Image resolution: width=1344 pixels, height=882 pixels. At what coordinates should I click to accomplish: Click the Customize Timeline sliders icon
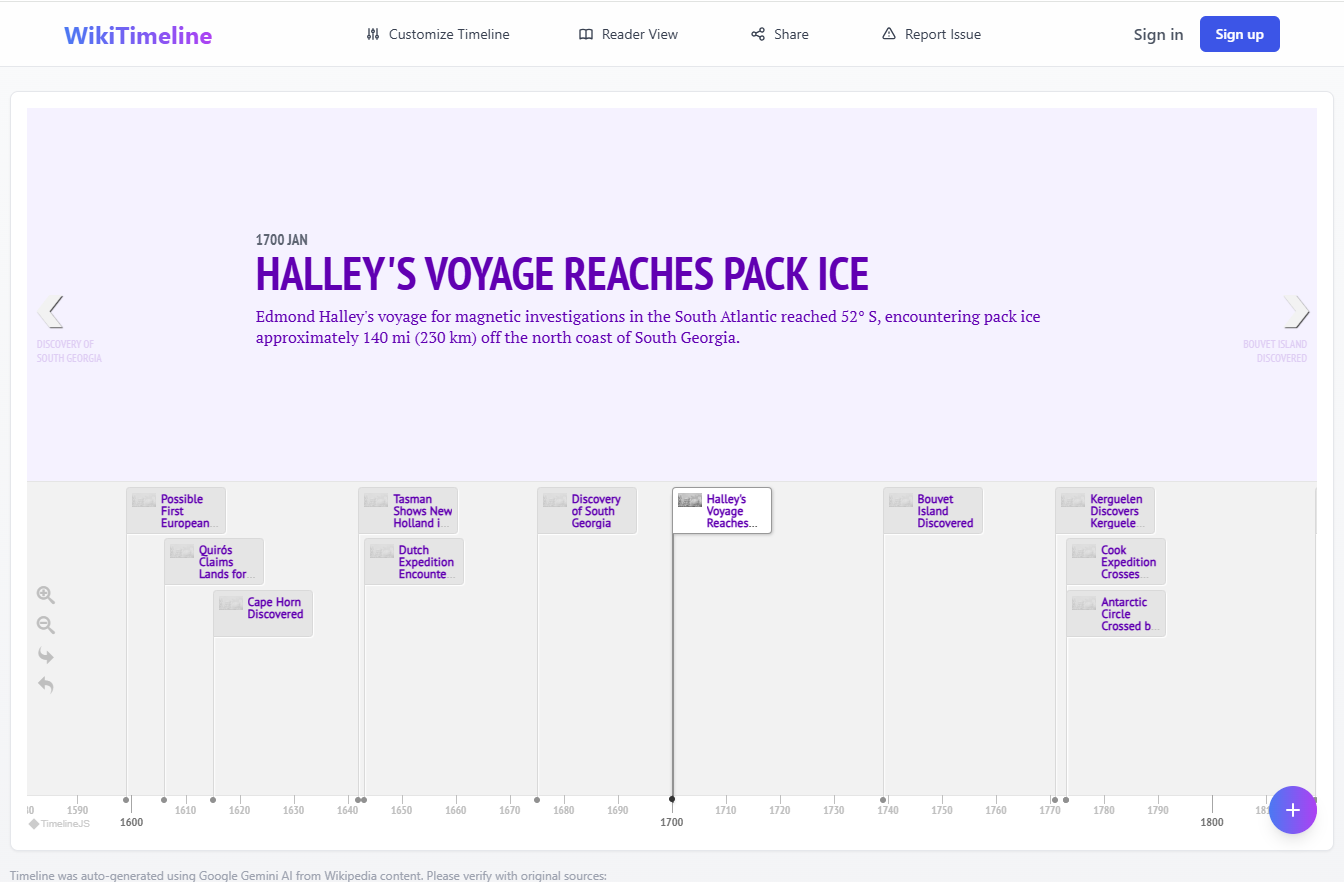371,33
